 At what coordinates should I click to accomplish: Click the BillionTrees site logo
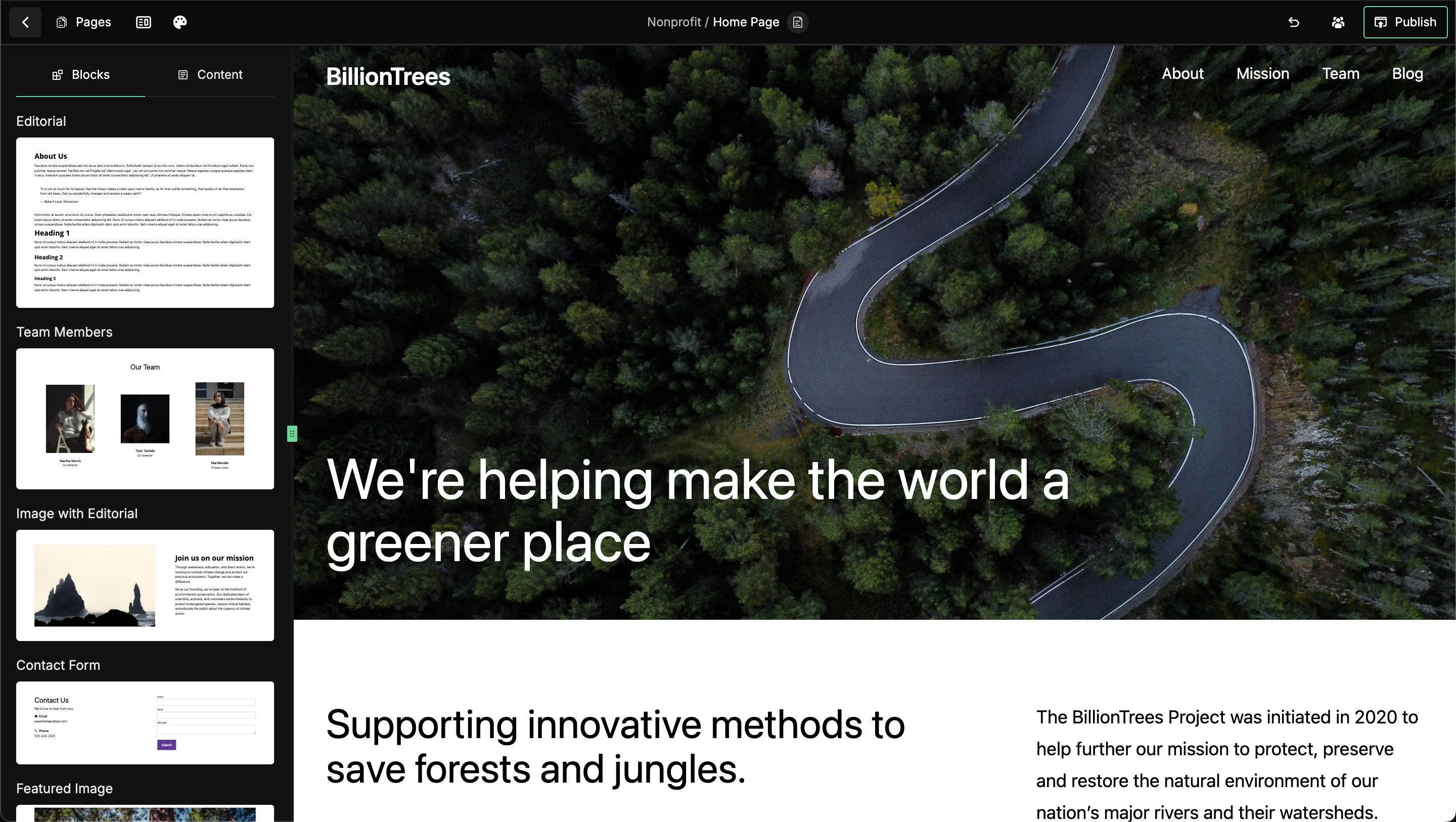[x=388, y=76]
